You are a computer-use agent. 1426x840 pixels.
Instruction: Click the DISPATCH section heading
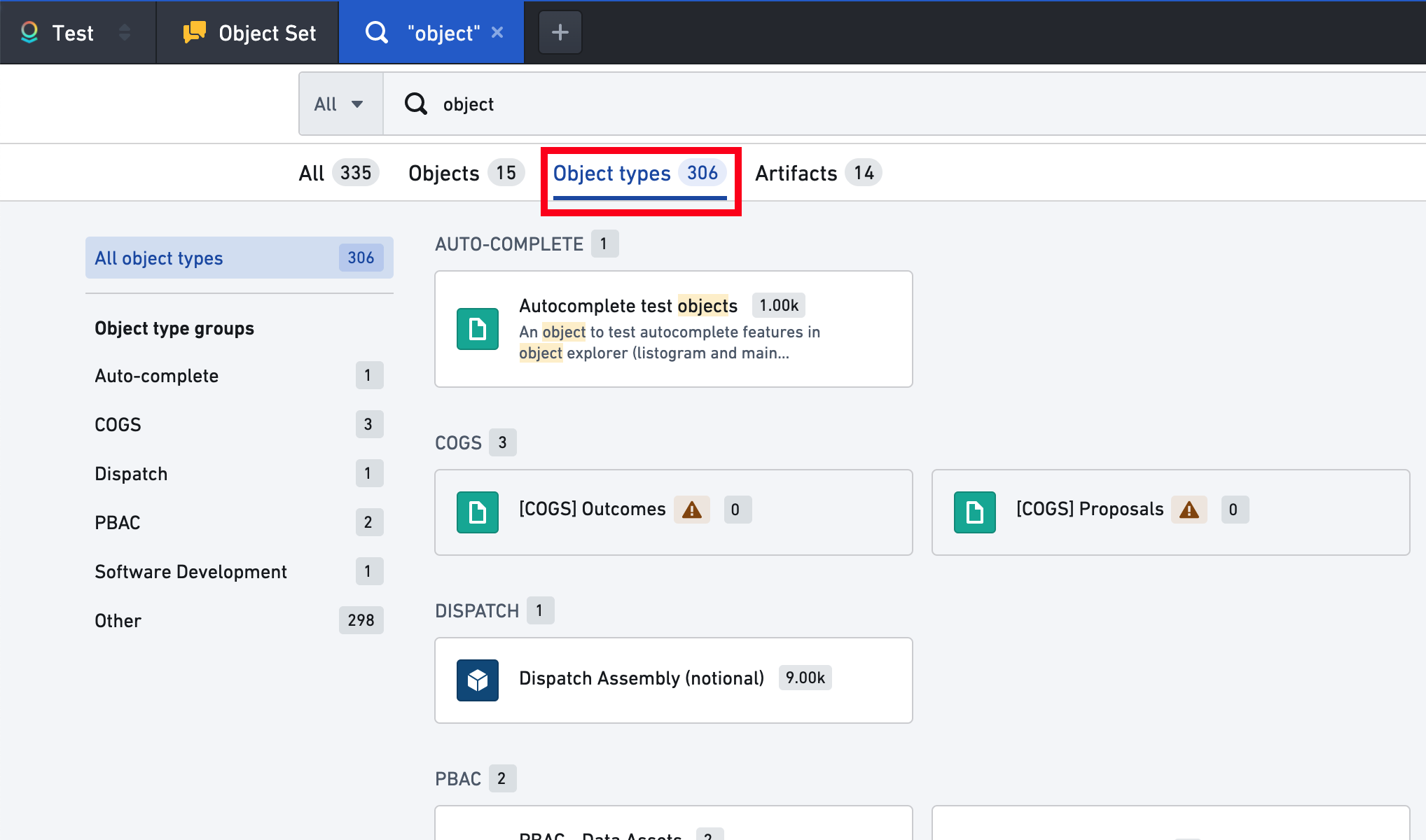[x=477, y=611]
